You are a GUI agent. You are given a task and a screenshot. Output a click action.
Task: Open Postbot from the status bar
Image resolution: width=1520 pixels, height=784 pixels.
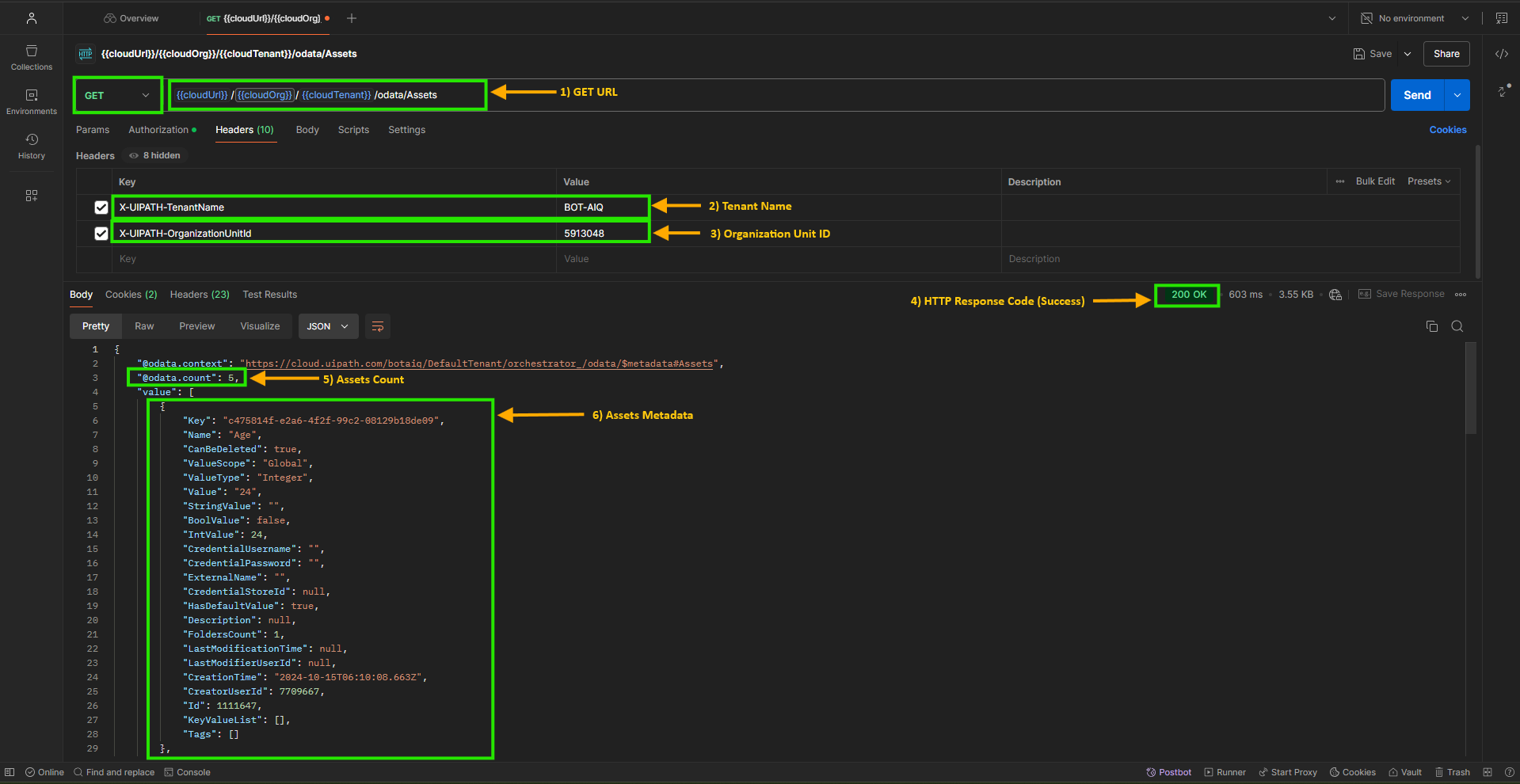1169,772
